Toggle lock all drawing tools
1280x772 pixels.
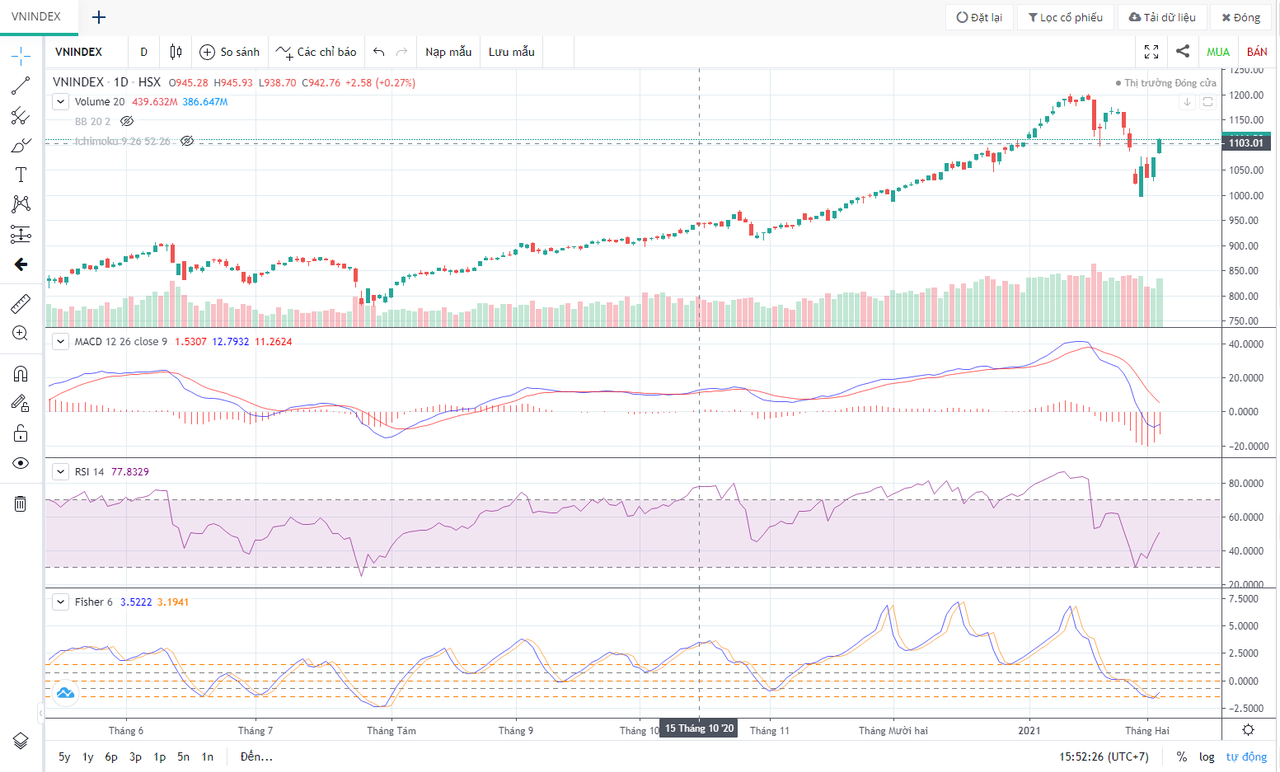click(x=20, y=433)
